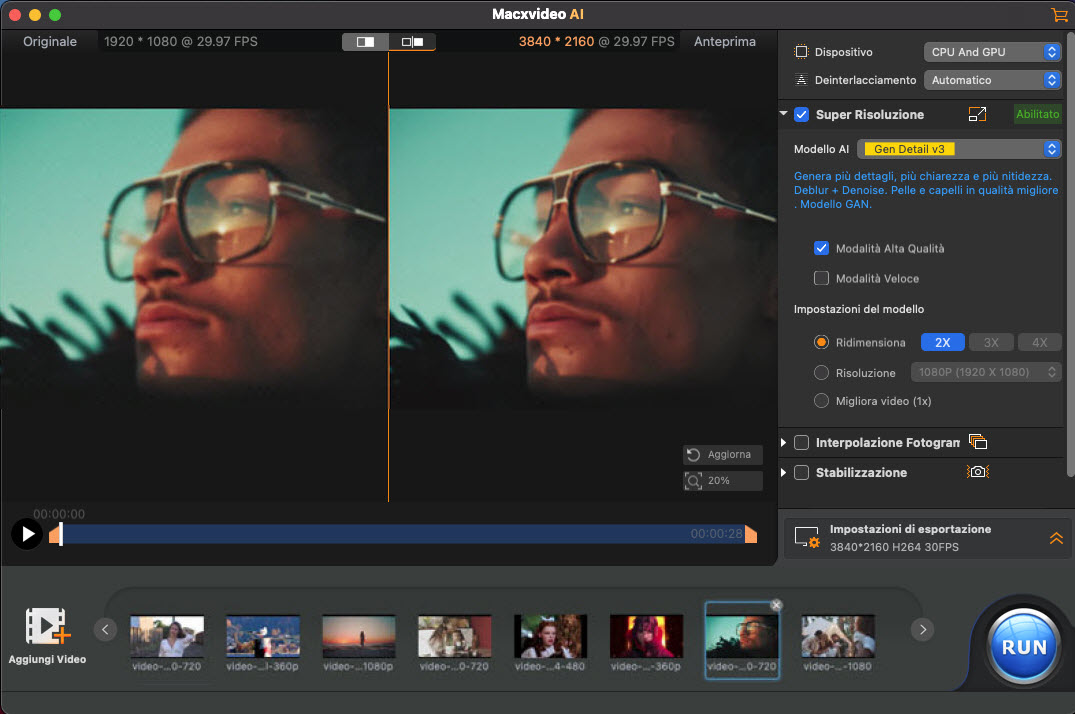Expand the Stabilizzazione section
1075x714 pixels.
pos(783,471)
